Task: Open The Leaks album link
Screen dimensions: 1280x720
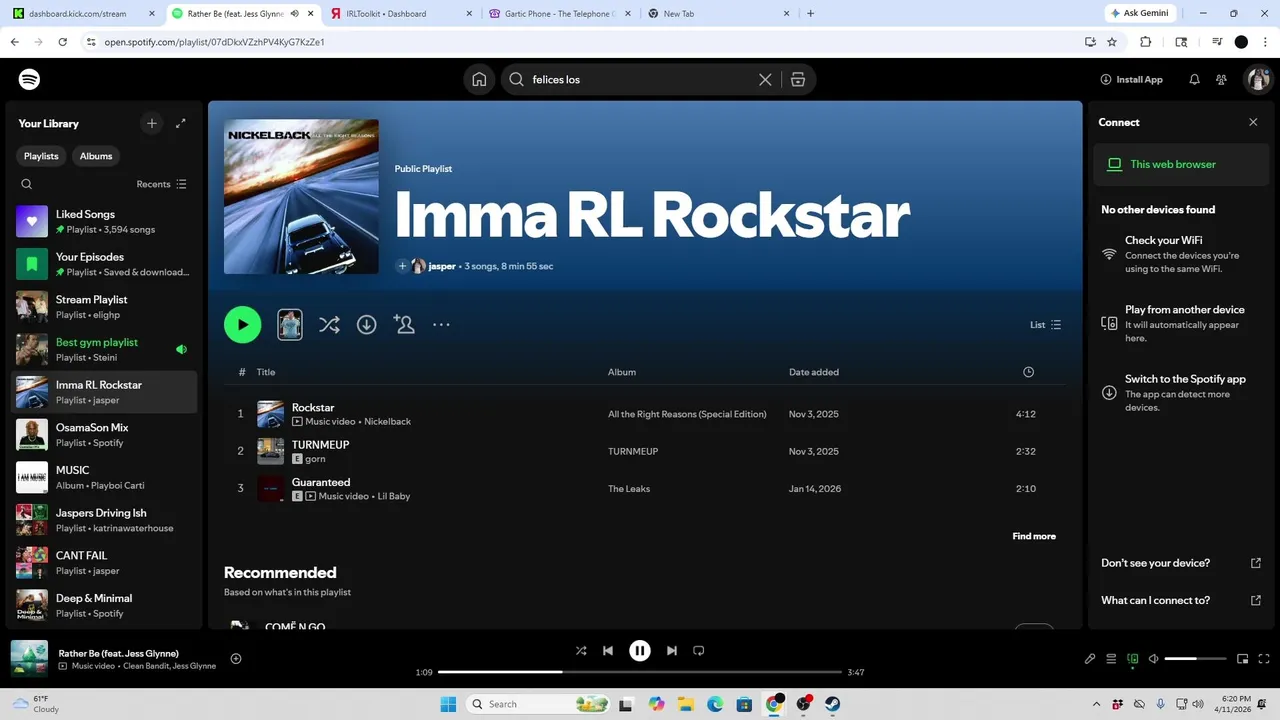Action: (629, 489)
